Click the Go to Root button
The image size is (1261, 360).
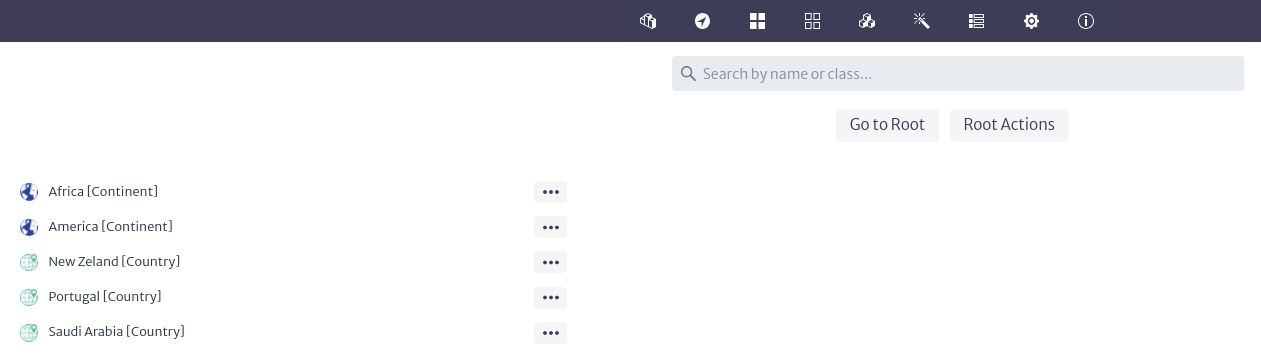click(887, 125)
